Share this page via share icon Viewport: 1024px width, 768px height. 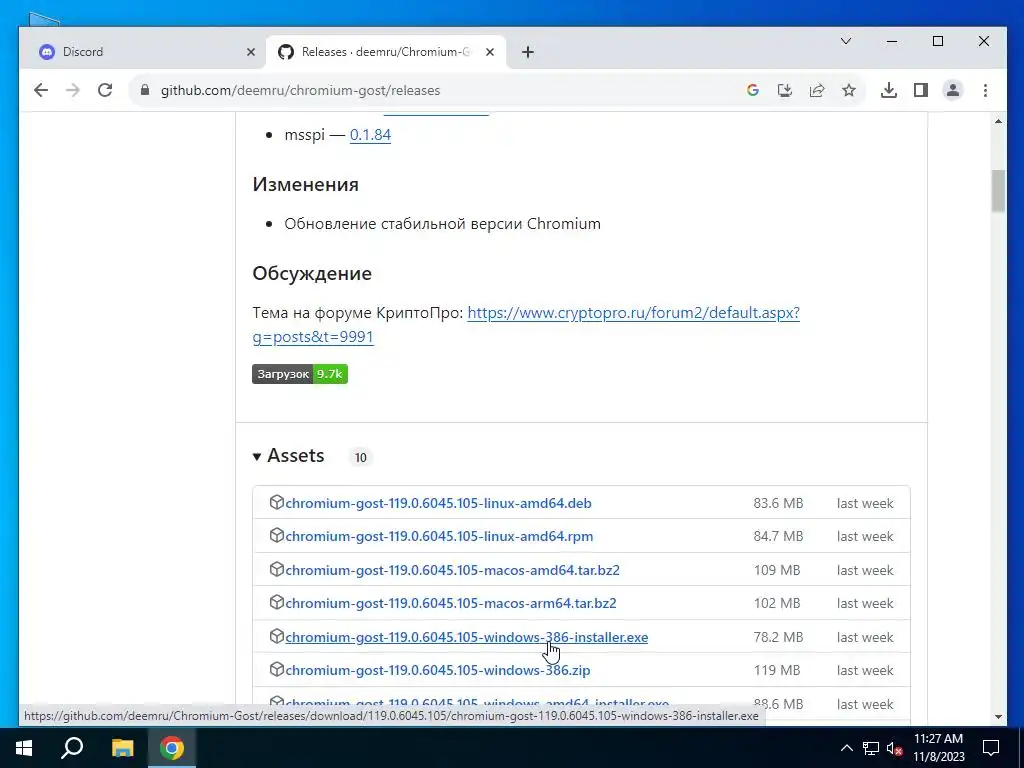[x=816, y=90]
